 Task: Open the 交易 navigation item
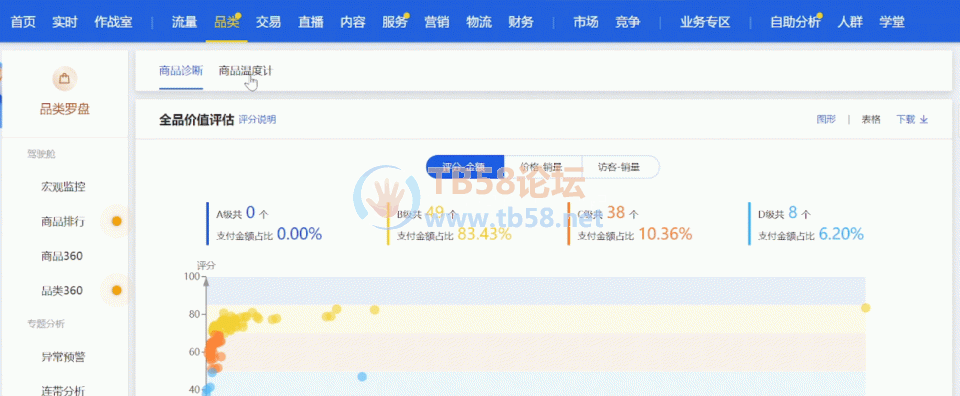click(x=268, y=23)
